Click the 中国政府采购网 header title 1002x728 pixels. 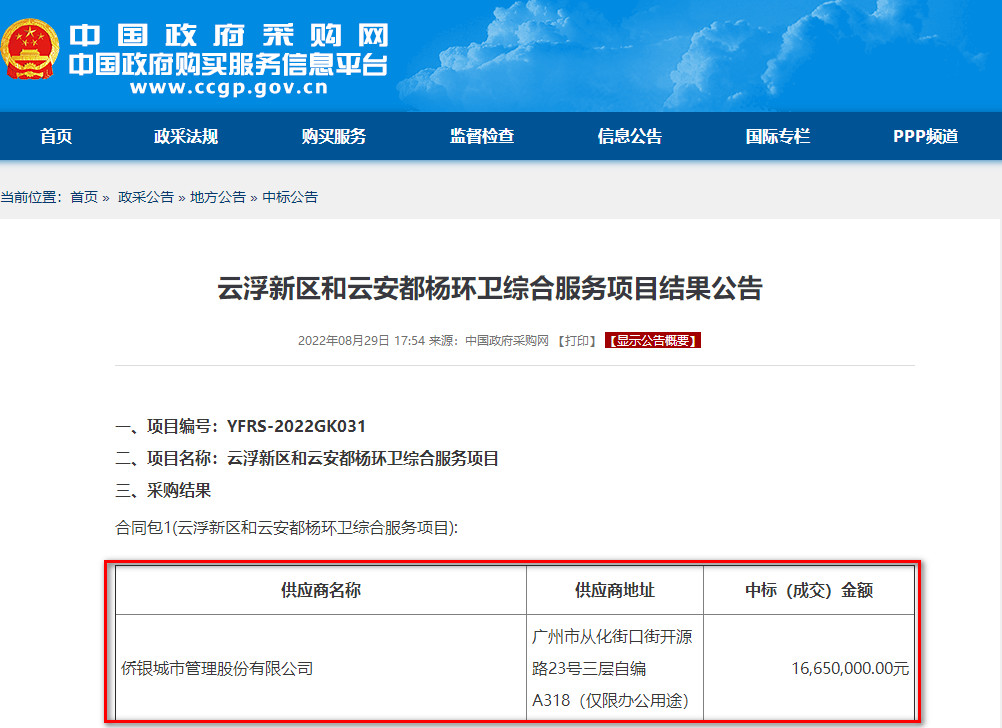click(x=229, y=36)
